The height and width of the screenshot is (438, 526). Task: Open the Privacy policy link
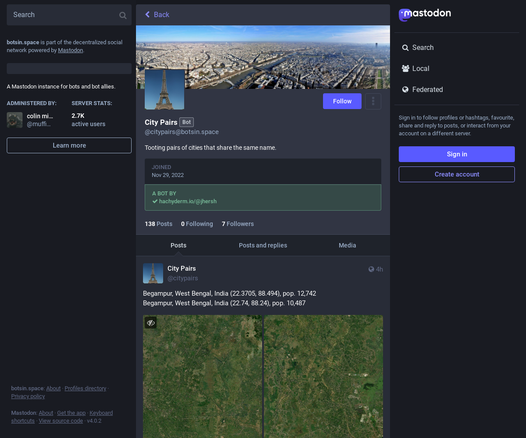point(28,396)
